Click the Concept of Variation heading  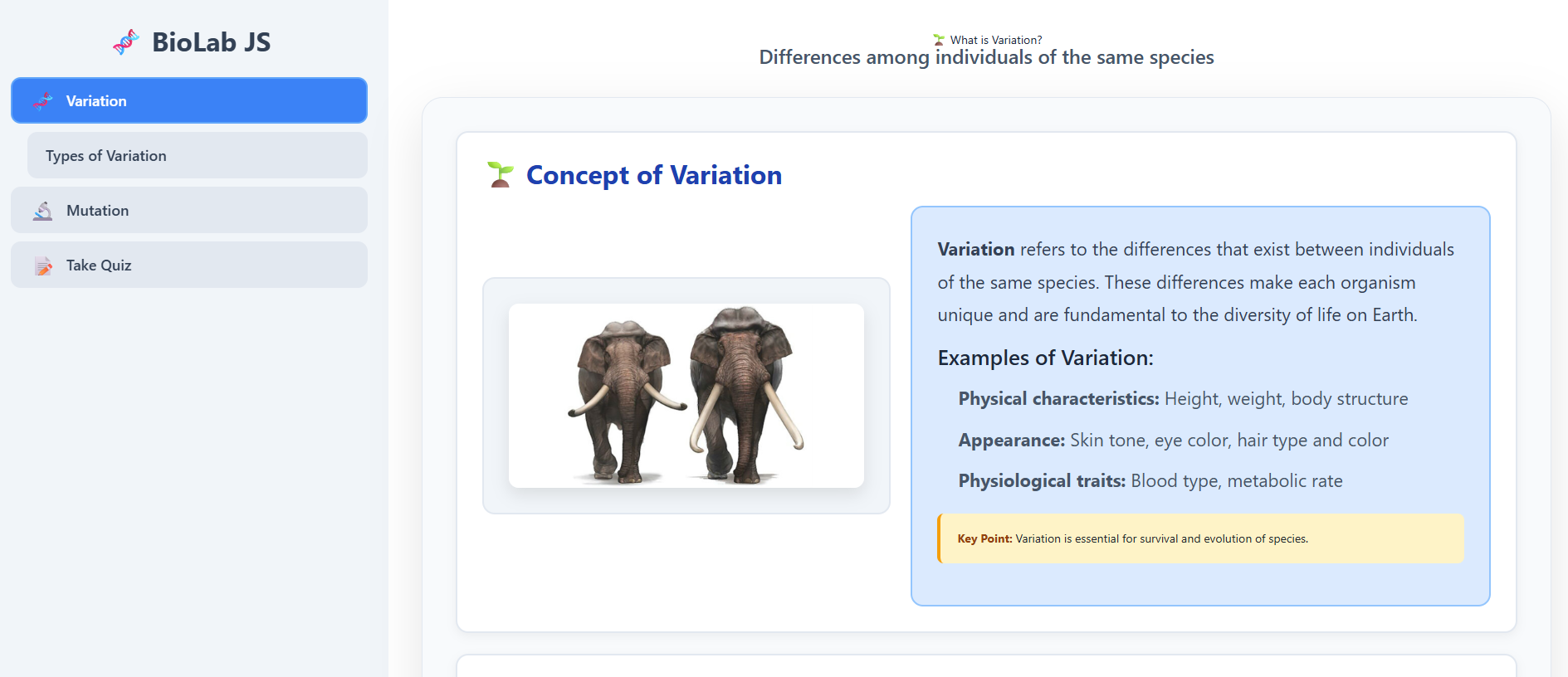click(654, 175)
